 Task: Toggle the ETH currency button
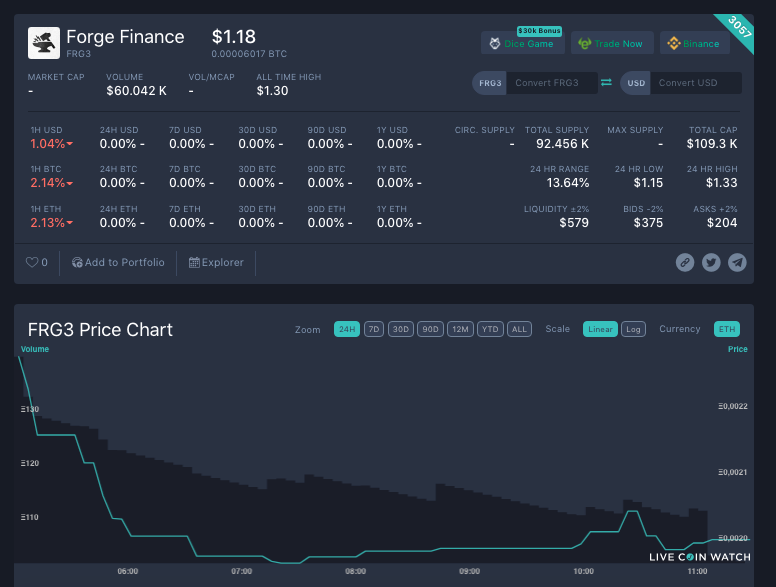pyautogui.click(x=727, y=329)
